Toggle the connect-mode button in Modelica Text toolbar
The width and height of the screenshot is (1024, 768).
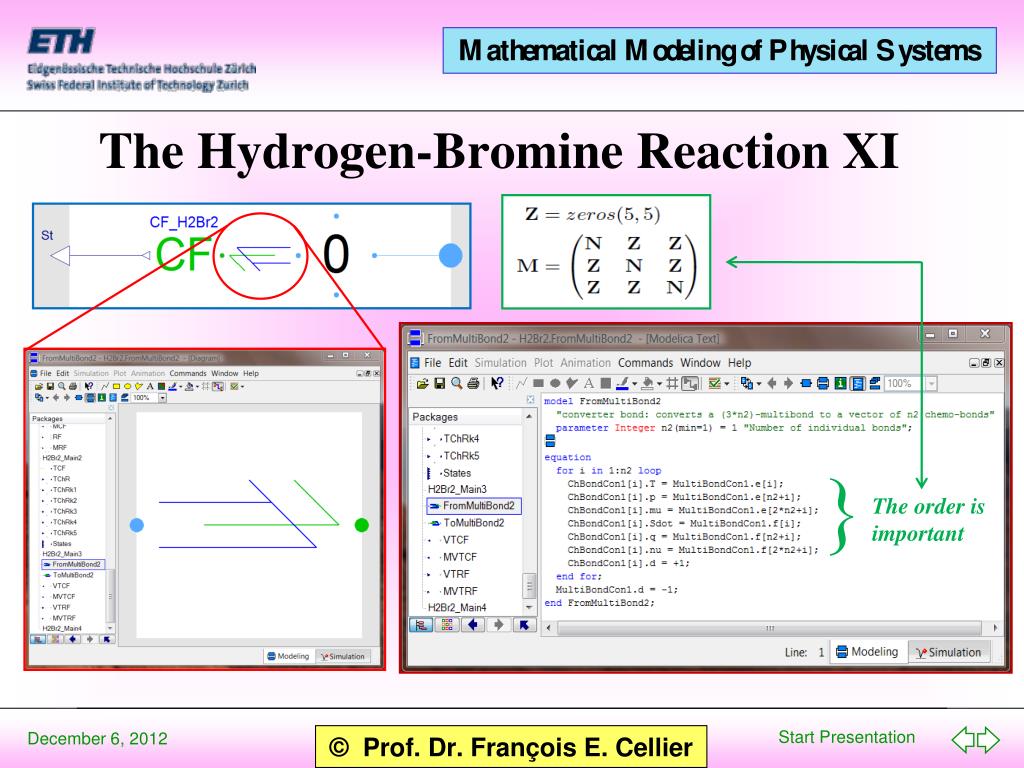(690, 383)
